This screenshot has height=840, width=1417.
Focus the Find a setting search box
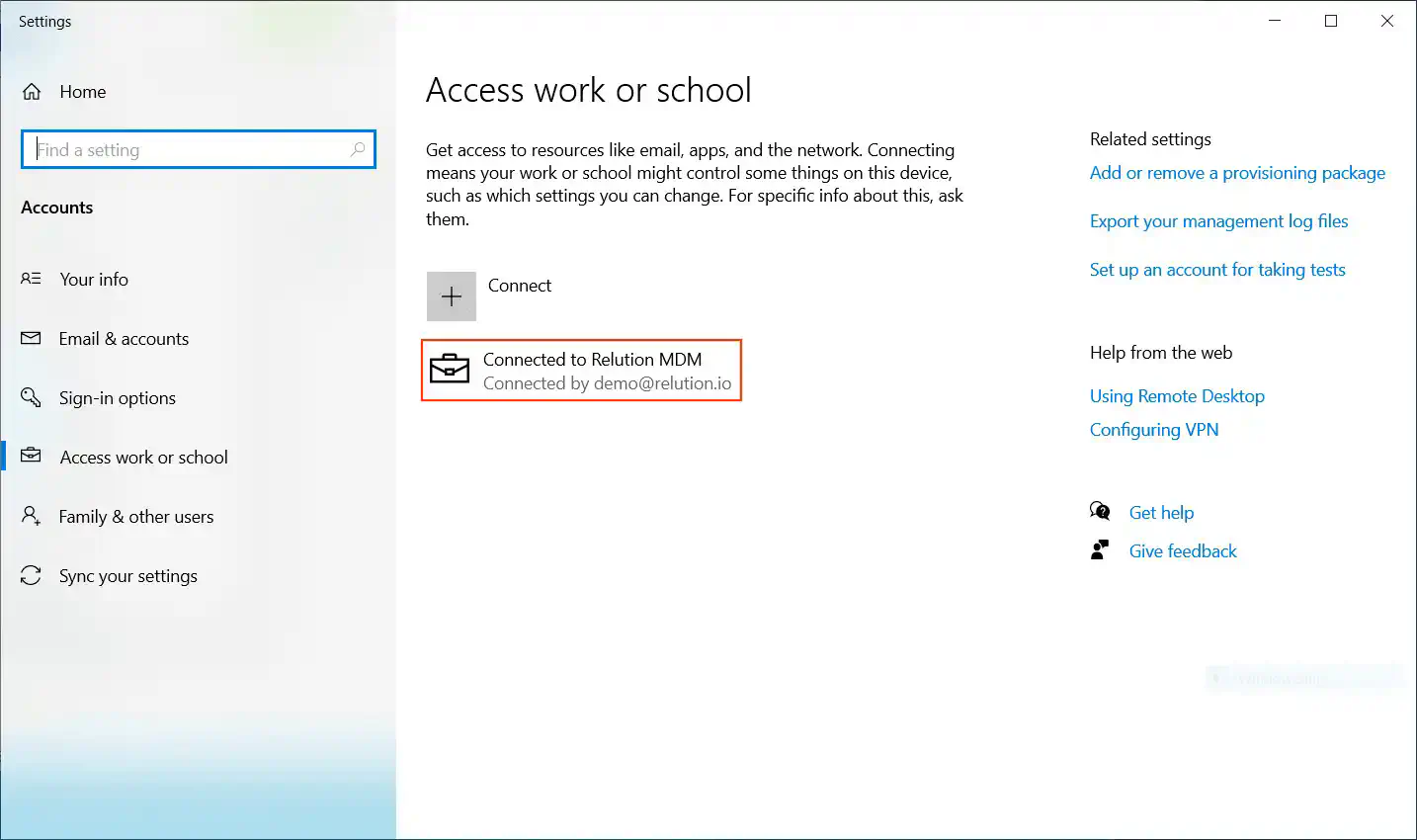188,149
